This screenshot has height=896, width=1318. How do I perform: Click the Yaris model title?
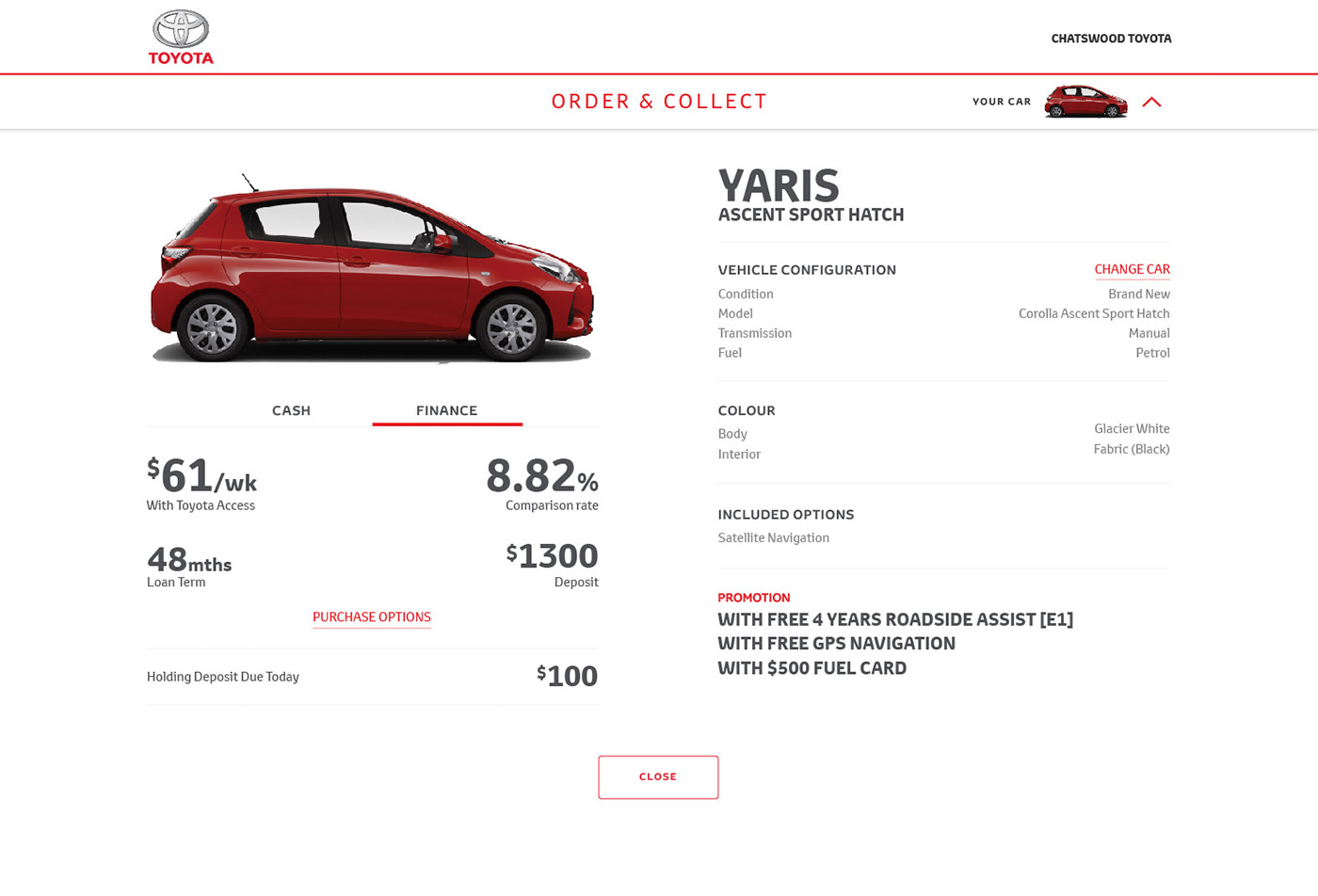[x=779, y=186]
